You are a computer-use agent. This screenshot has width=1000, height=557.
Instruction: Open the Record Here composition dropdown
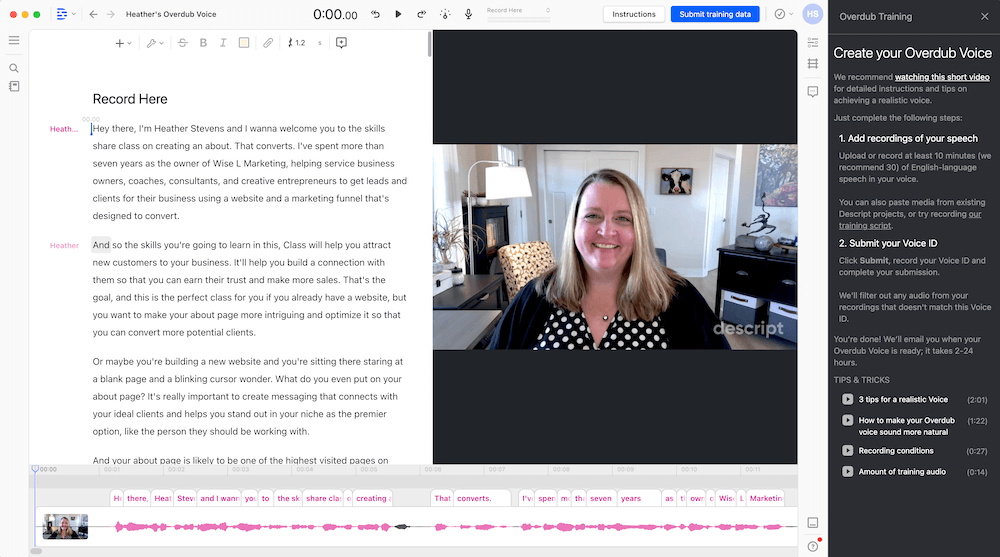[x=518, y=11]
